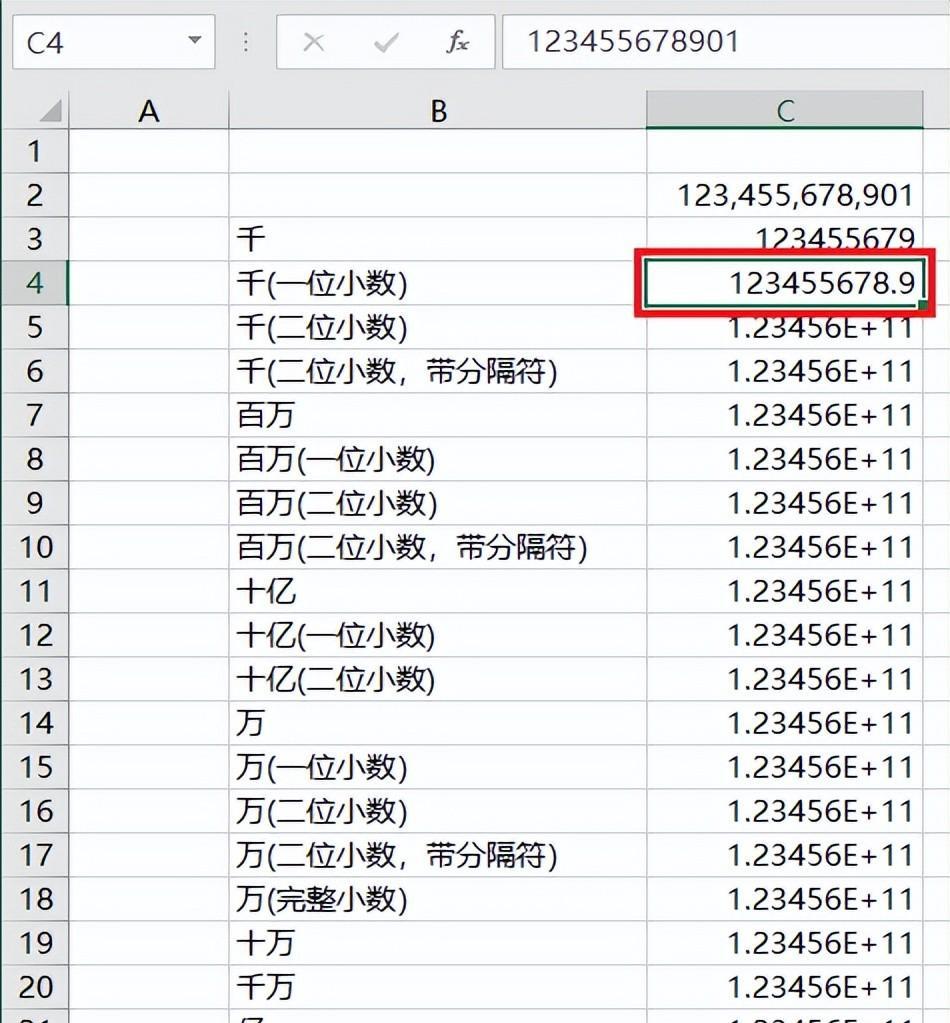950x1023 pixels.
Task: Select row 14 header
Action: click(x=35, y=723)
